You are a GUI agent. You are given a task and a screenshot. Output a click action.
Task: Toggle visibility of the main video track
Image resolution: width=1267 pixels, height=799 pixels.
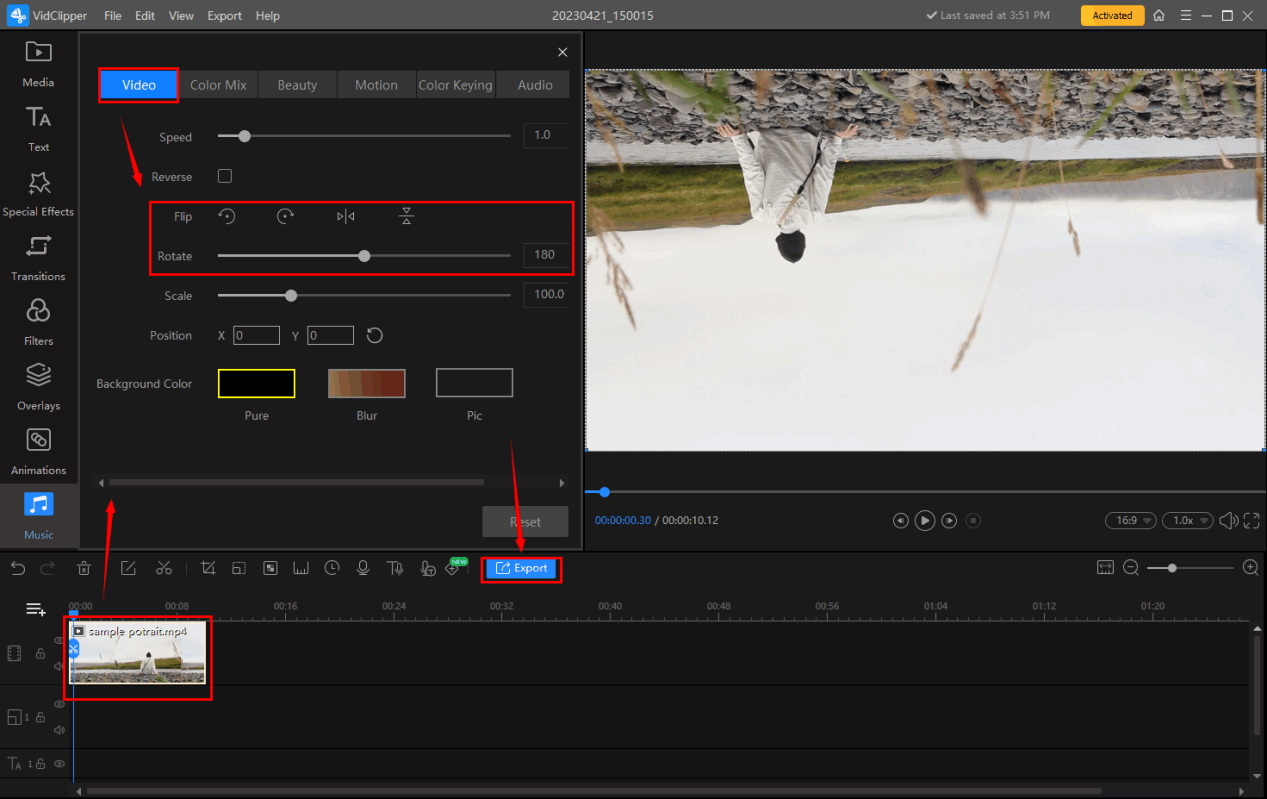[x=59, y=641]
